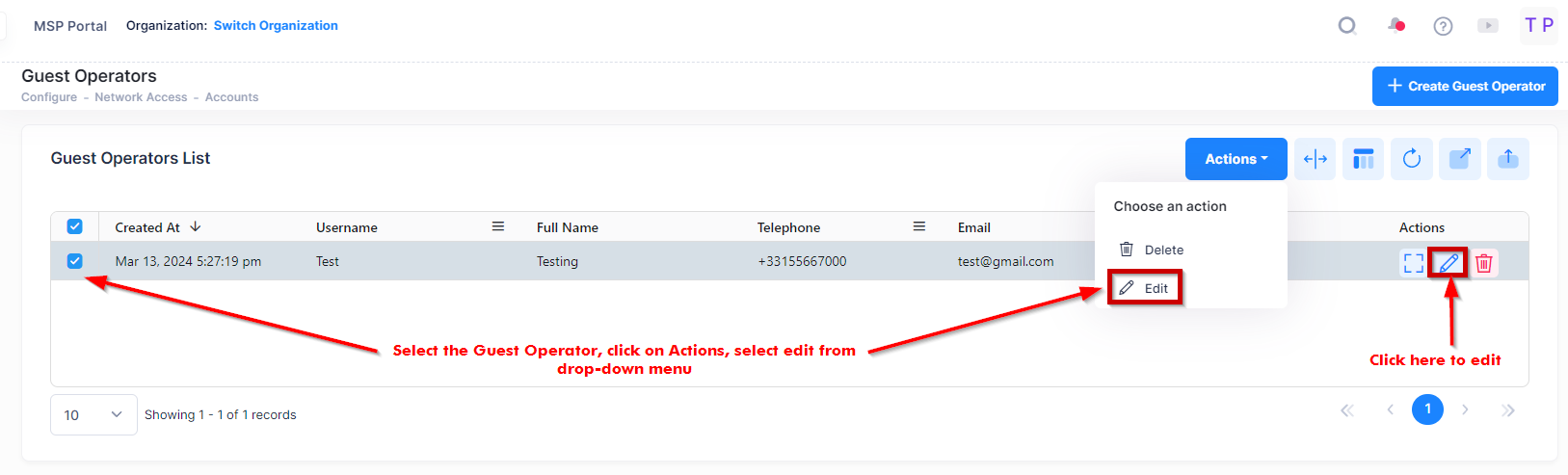1568x475 pixels.
Task: Click the refresh list icon
Action: pos(1412,159)
